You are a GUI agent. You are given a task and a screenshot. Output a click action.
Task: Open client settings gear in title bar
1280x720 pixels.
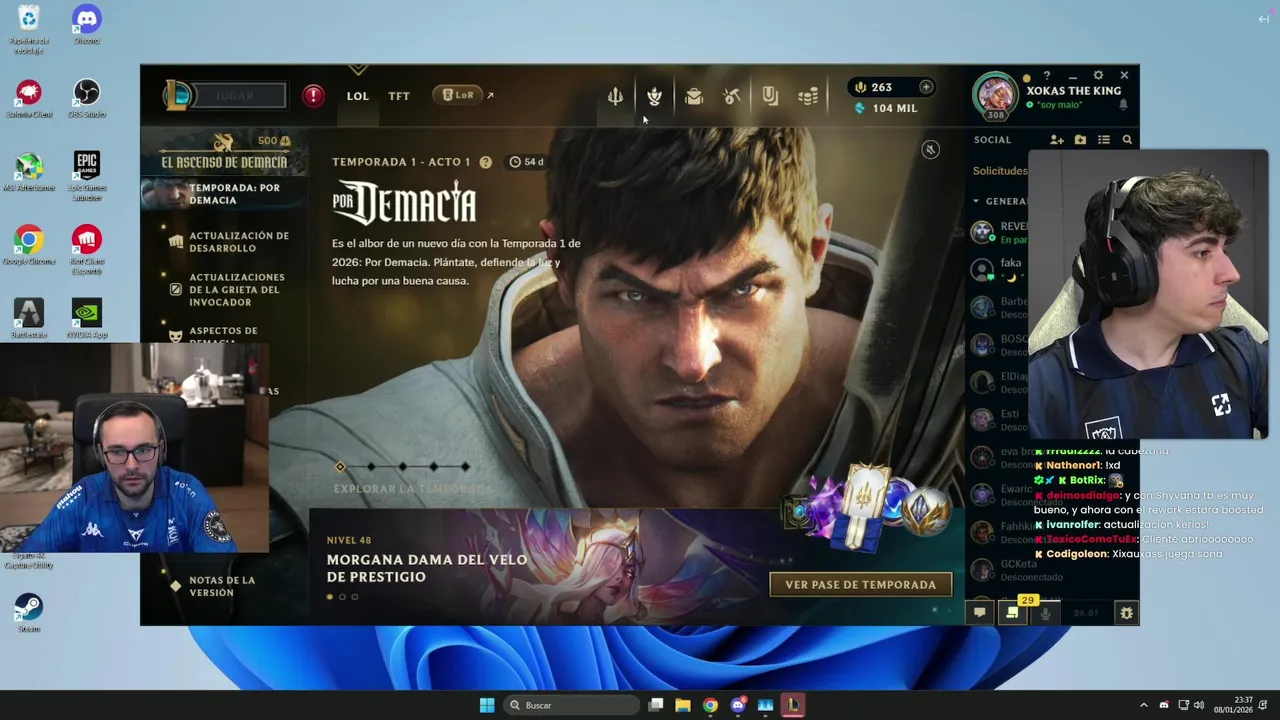coord(1098,76)
